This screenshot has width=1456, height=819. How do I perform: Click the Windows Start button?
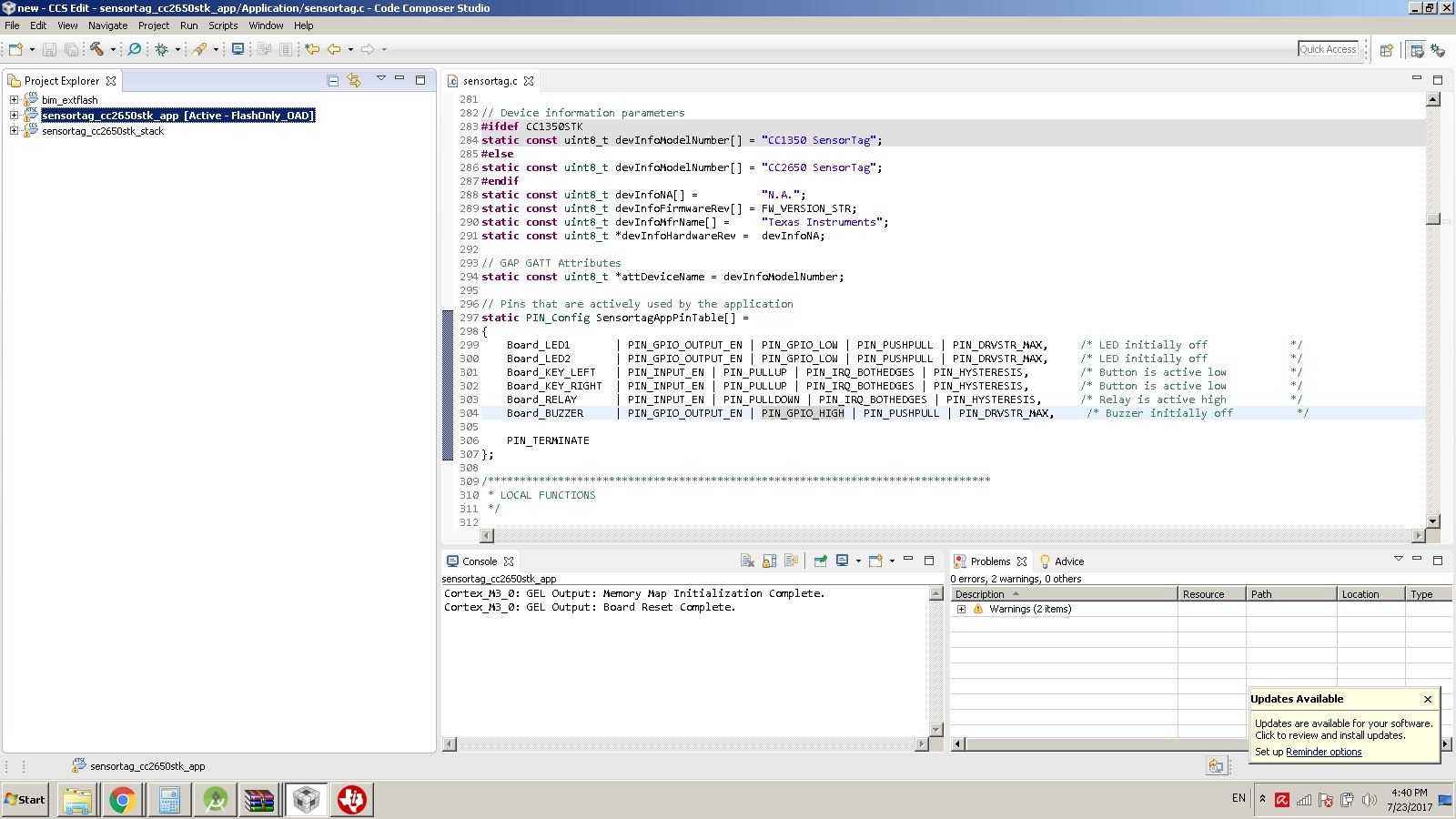point(25,800)
